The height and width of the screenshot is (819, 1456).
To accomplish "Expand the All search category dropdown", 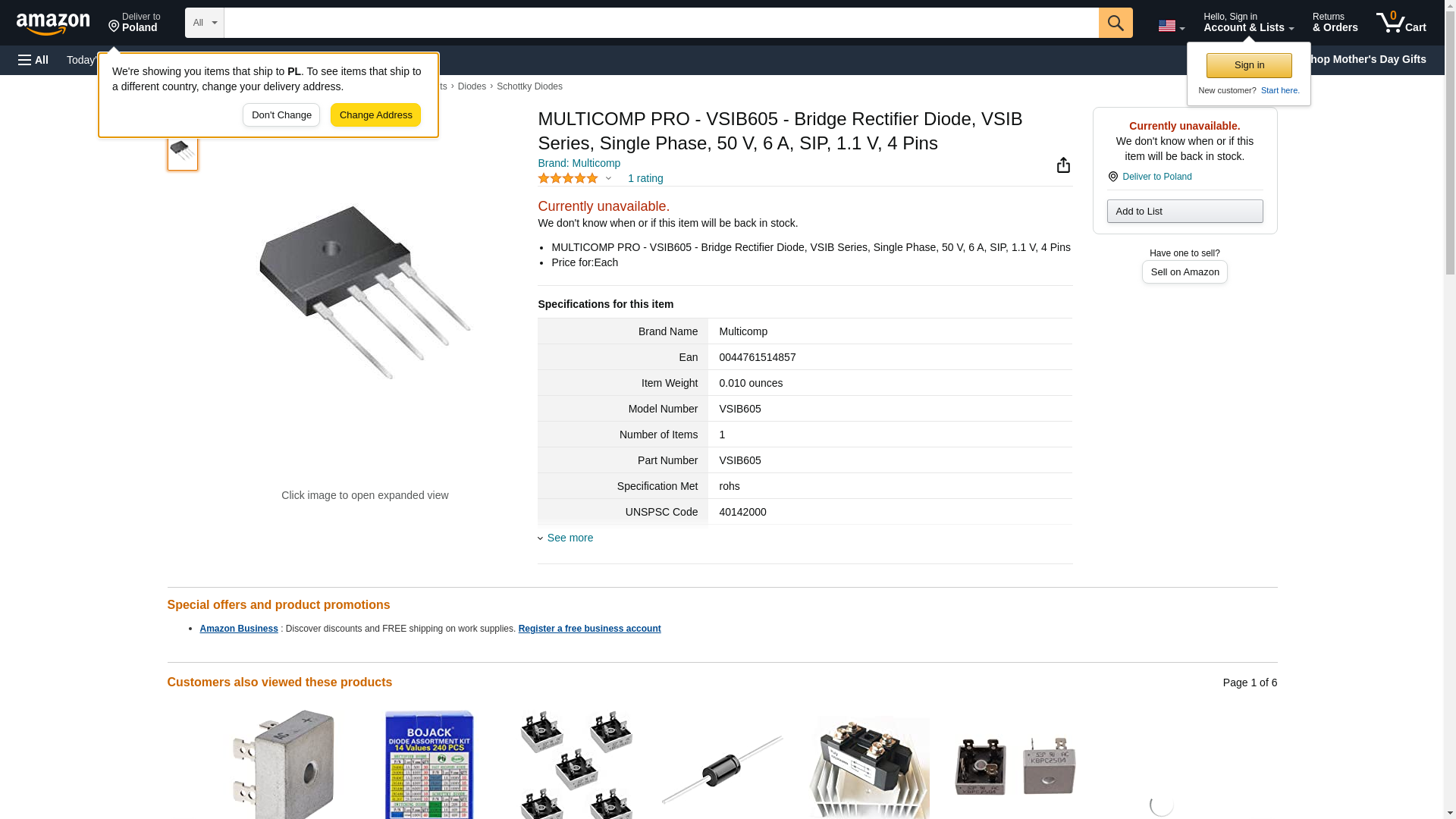I will click(x=205, y=23).
